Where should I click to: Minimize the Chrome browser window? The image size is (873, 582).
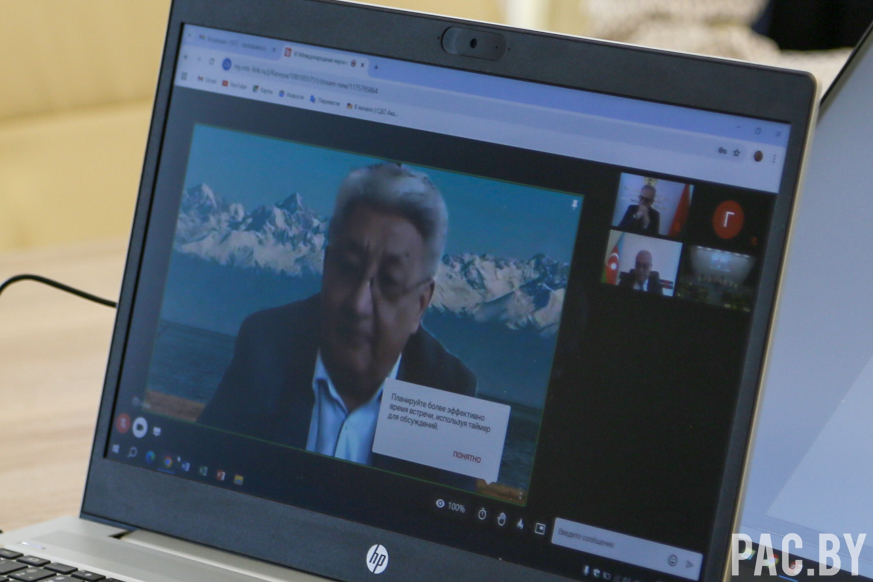(739, 127)
